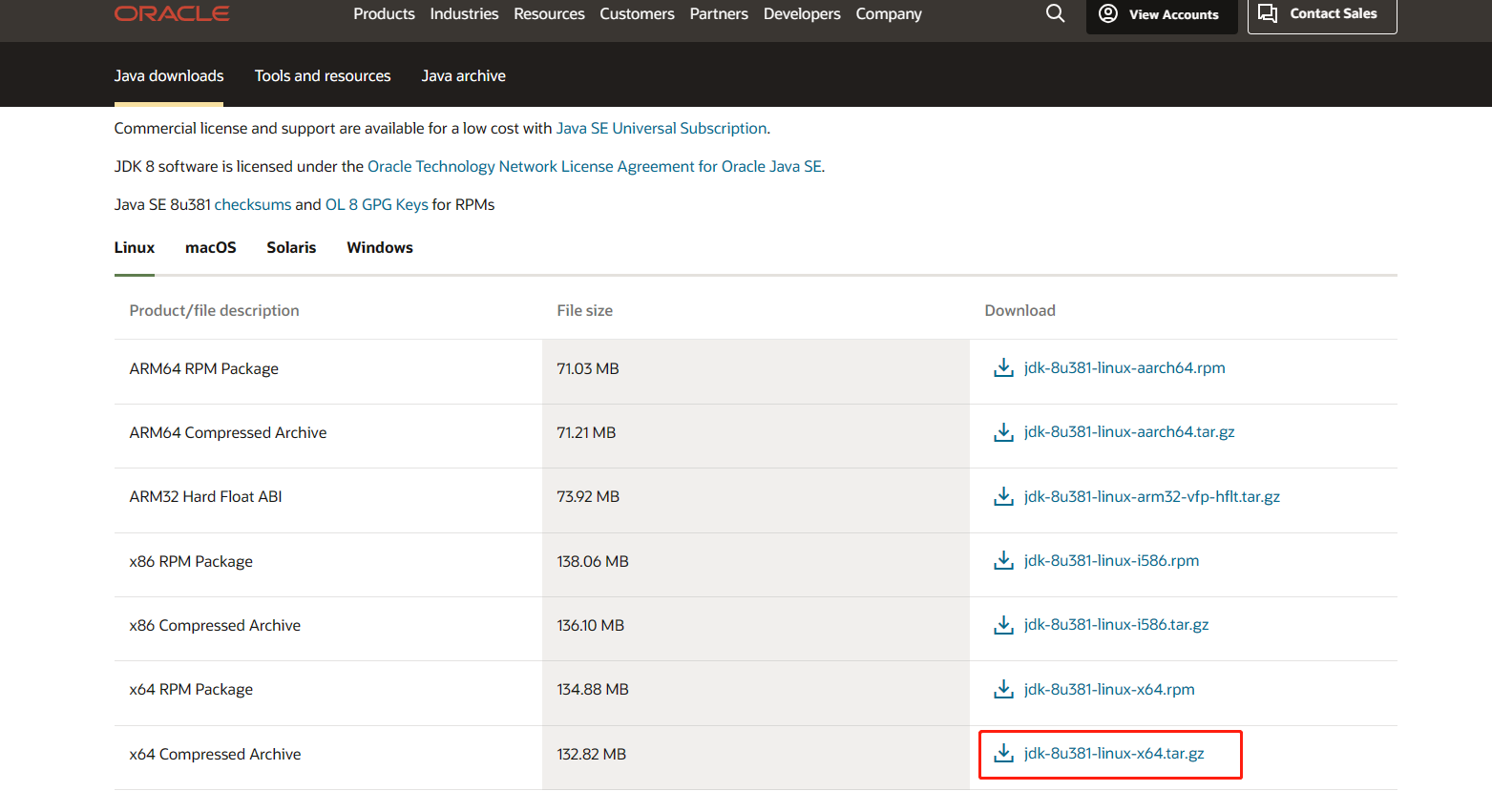Click the Oracle logo
The width and height of the screenshot is (1492, 812).
172,13
